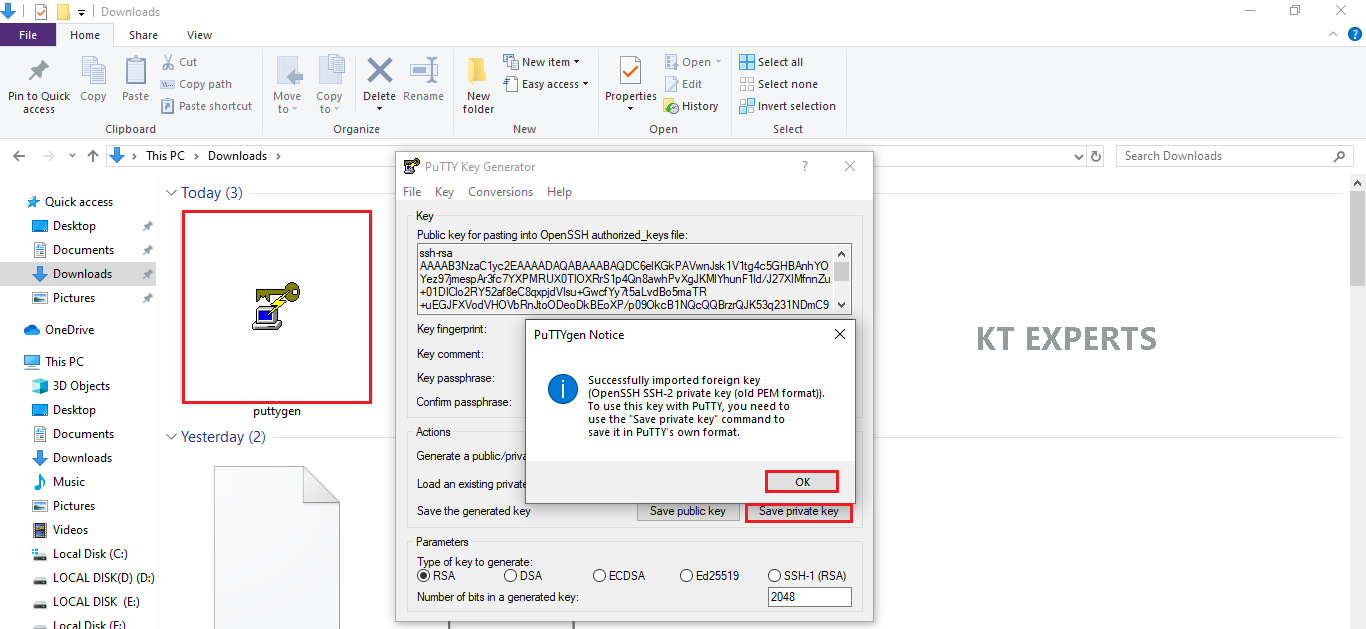The height and width of the screenshot is (629, 1366).
Task: Open the New item dropdown
Action: coord(541,62)
